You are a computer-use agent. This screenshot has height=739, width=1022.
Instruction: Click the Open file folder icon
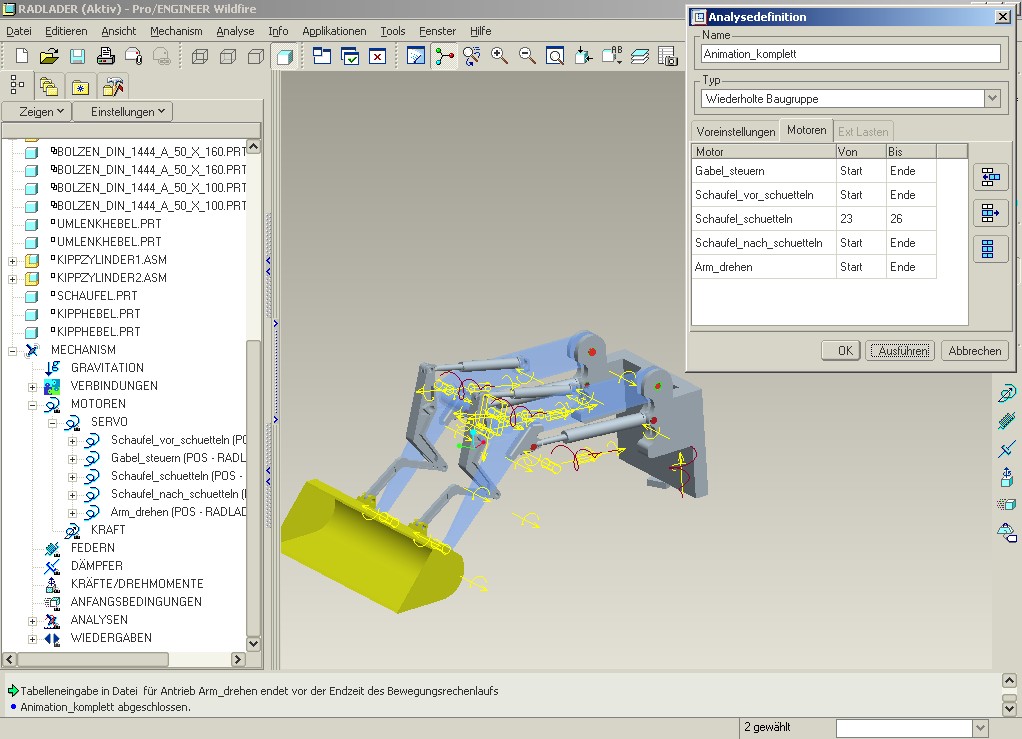[x=49, y=57]
